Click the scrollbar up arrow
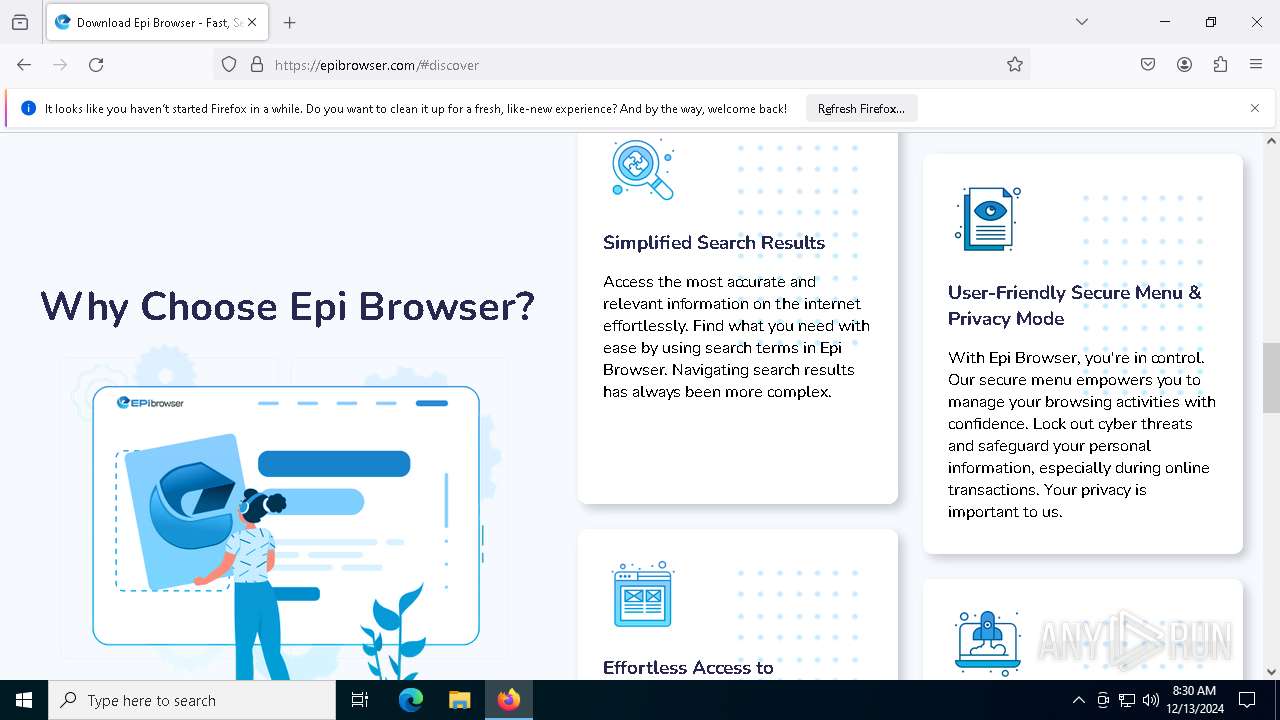The width and height of the screenshot is (1280, 720). tap(1271, 141)
